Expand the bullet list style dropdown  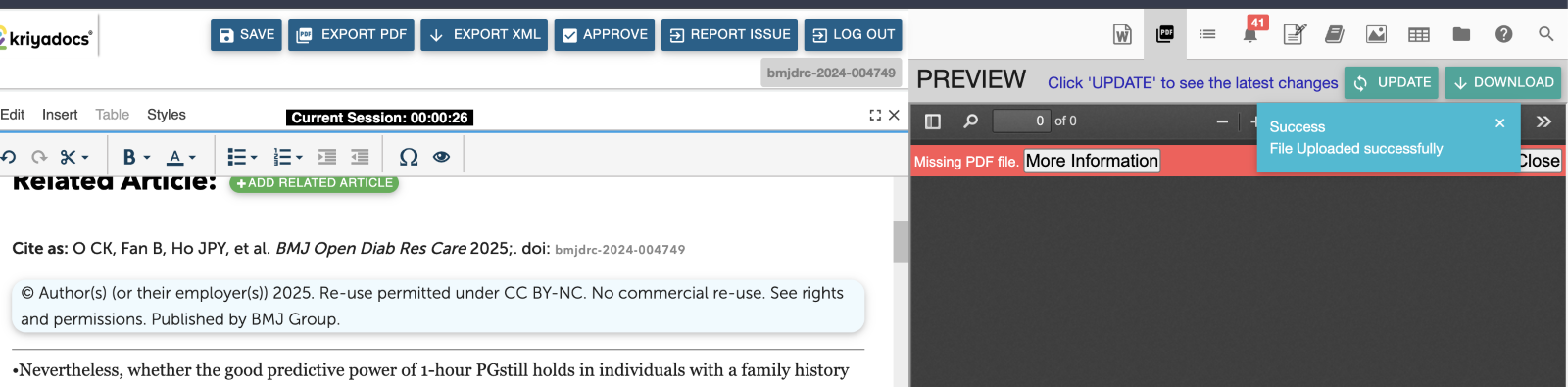tap(254, 158)
